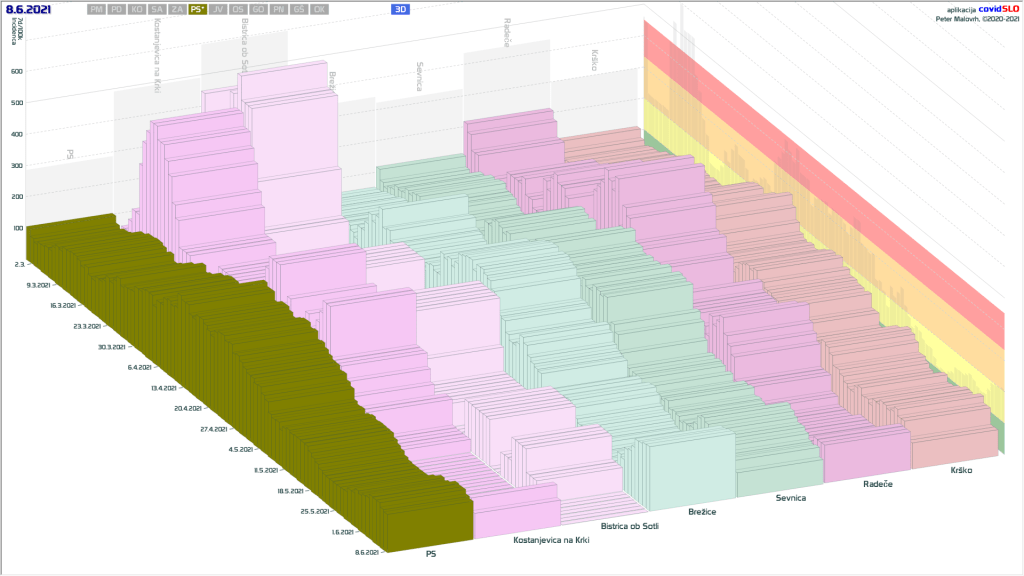Select the OS region button
Image resolution: width=1024 pixels, height=576 pixels.
pyautogui.click(x=238, y=9)
